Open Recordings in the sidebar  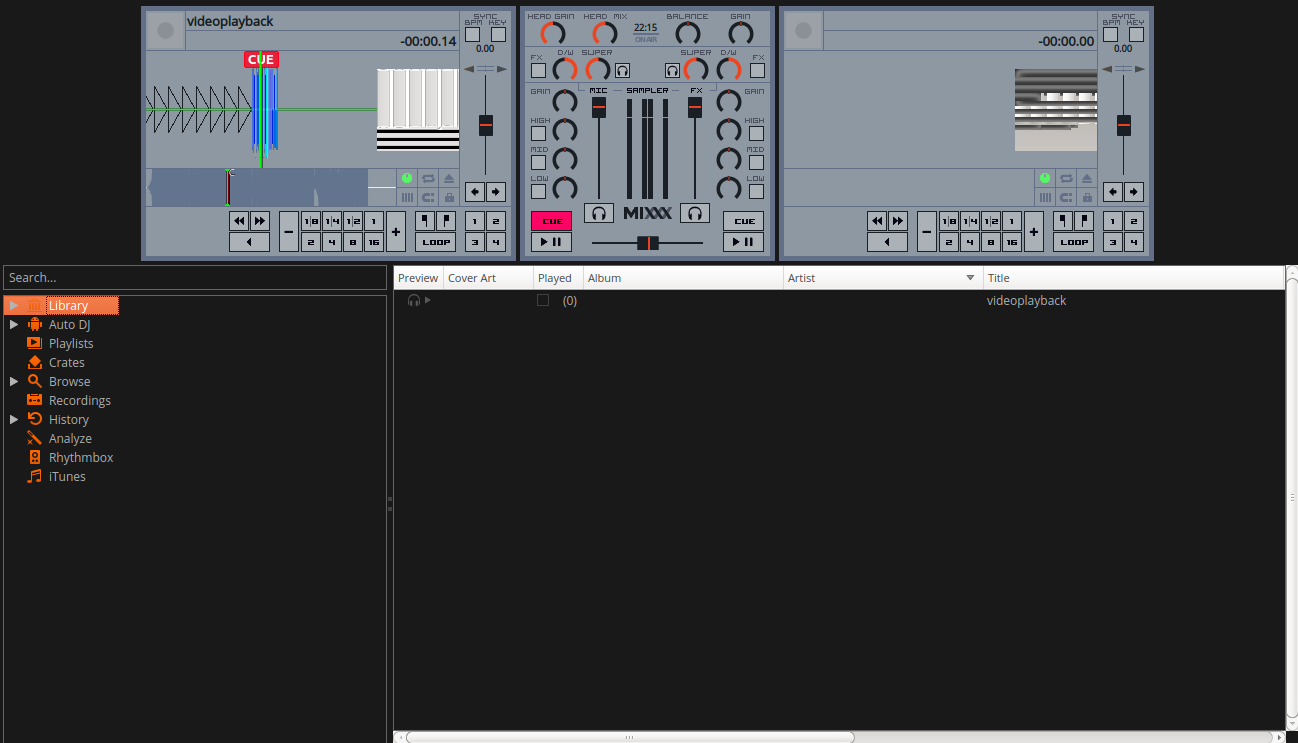click(80, 401)
